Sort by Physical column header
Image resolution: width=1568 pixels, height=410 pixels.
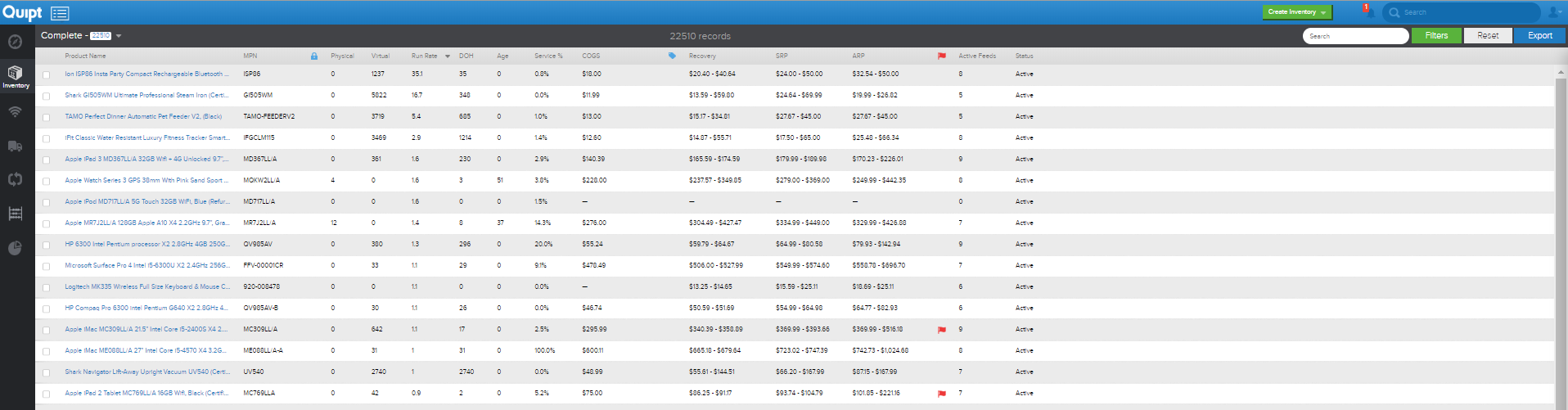pyautogui.click(x=342, y=56)
